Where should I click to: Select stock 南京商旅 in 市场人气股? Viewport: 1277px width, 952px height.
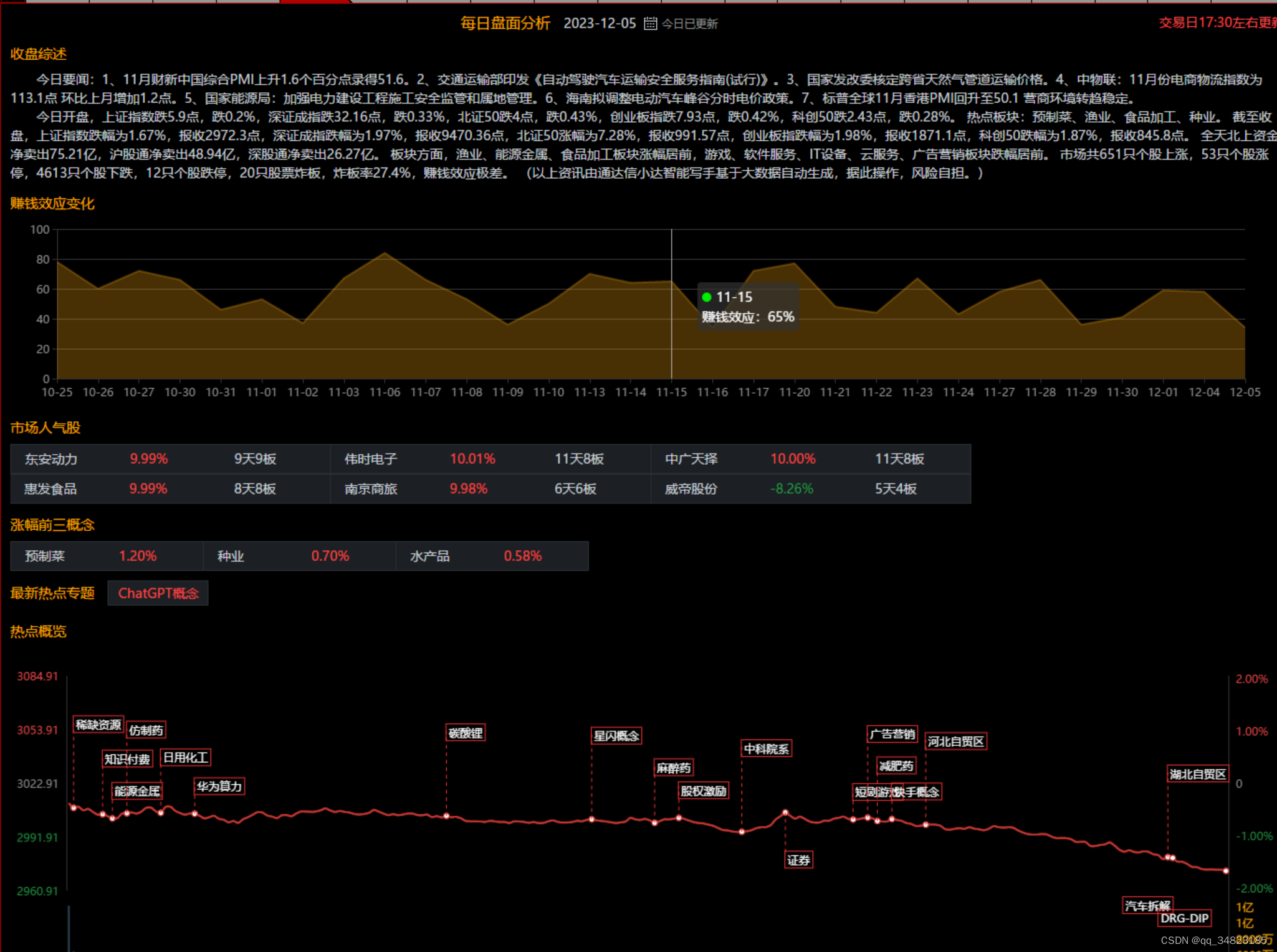[x=371, y=489]
